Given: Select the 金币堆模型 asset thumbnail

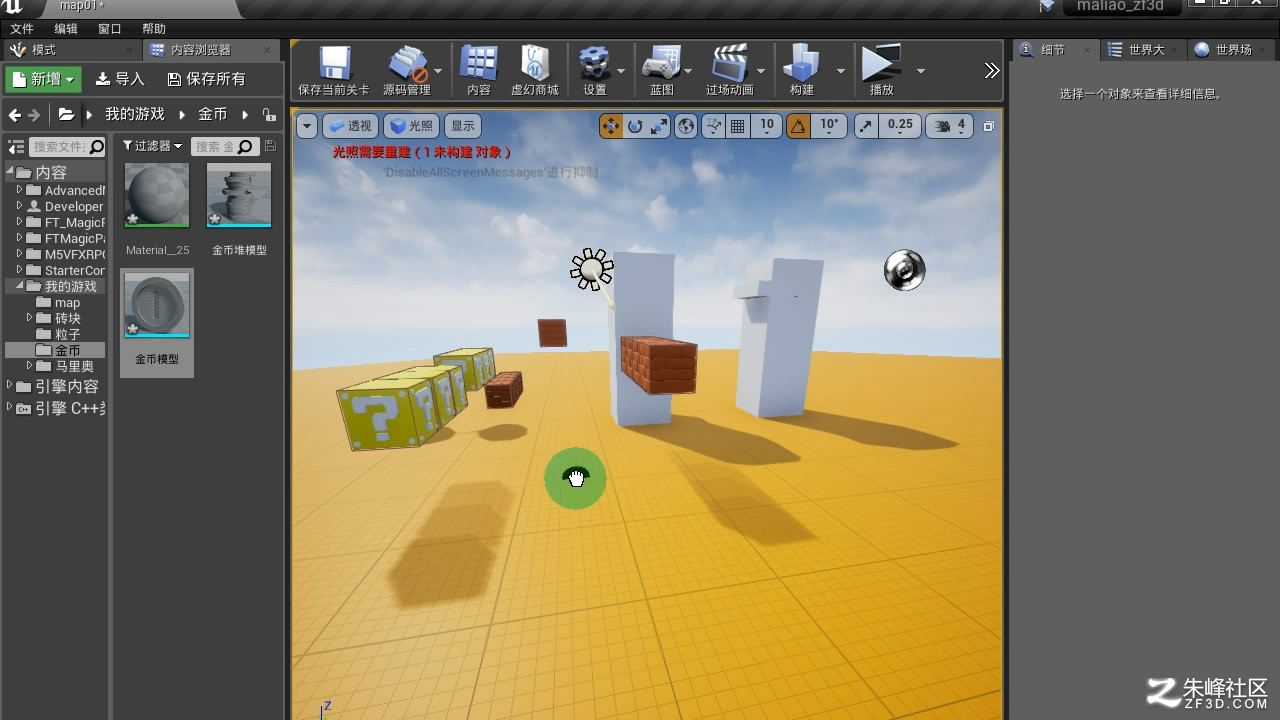Looking at the screenshot, I should [x=239, y=196].
